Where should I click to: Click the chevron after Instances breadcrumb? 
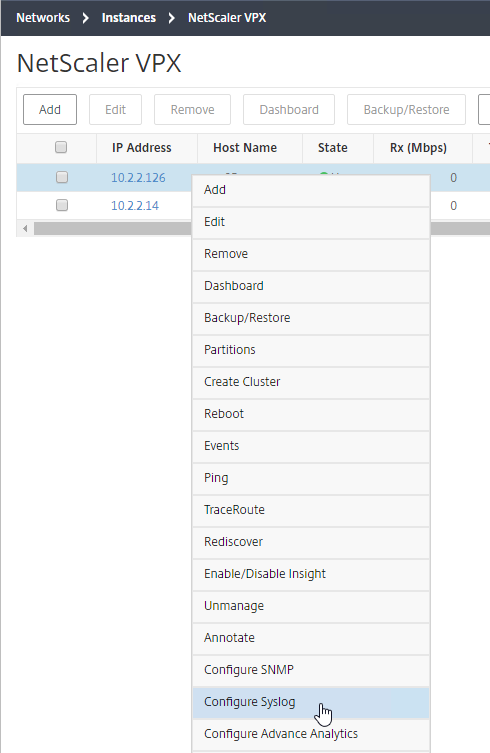(x=172, y=18)
